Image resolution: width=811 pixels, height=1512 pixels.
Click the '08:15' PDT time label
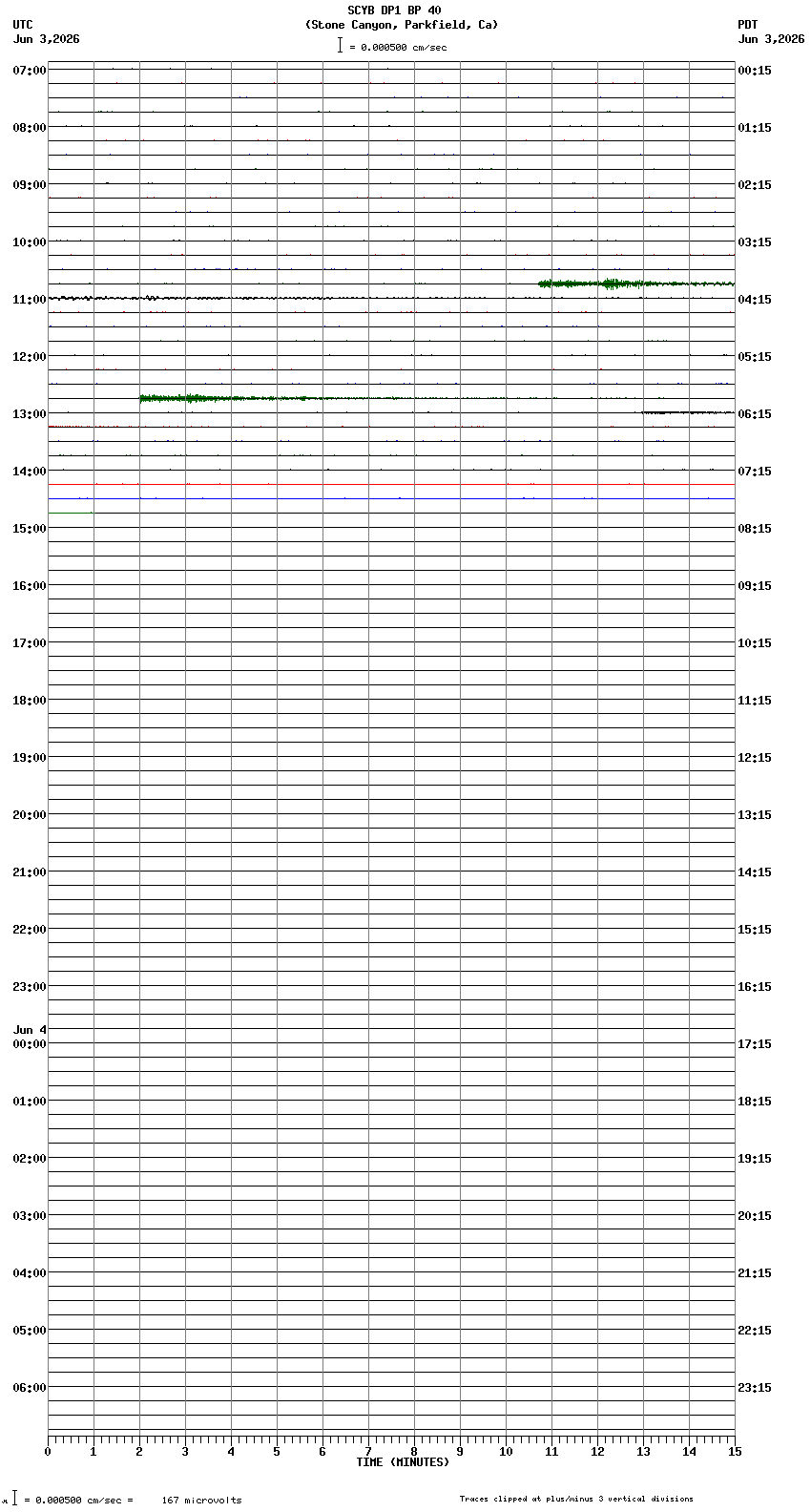755,529
